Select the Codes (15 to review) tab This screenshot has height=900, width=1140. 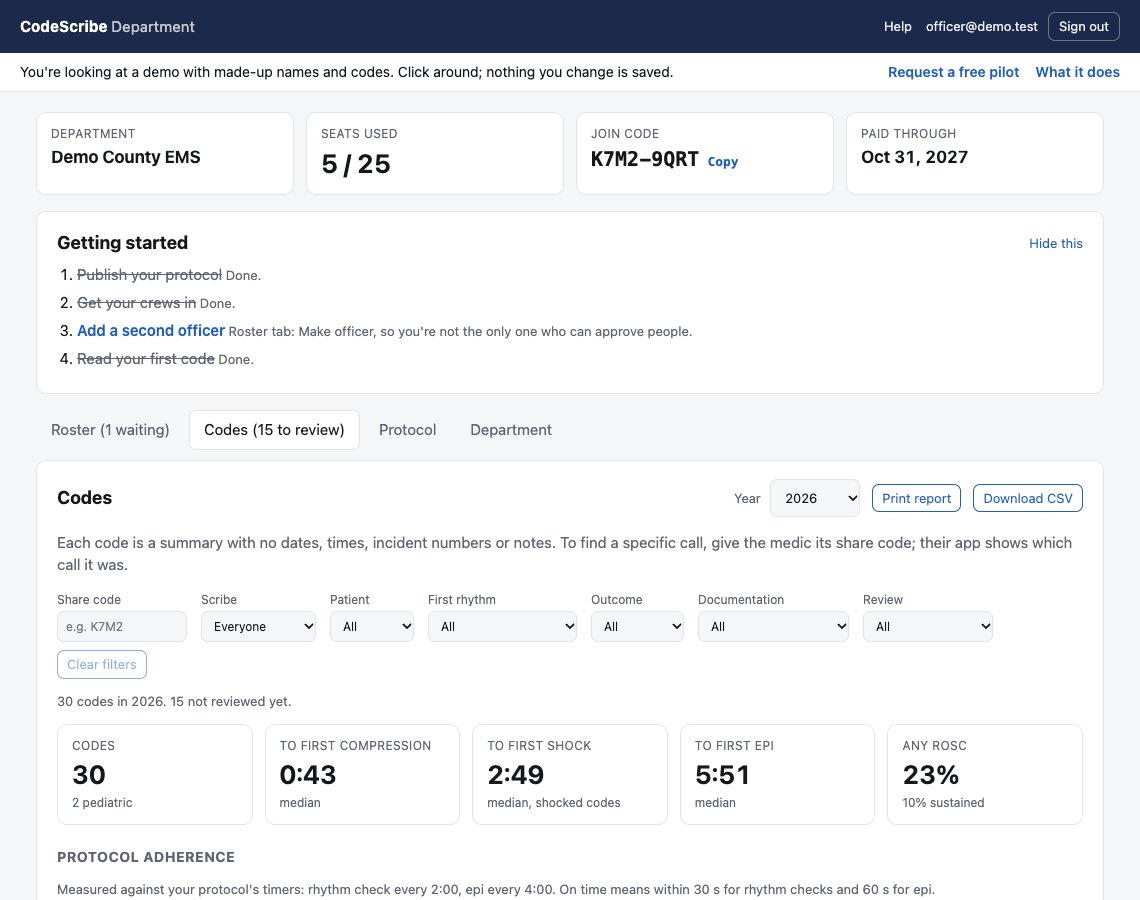pos(274,430)
